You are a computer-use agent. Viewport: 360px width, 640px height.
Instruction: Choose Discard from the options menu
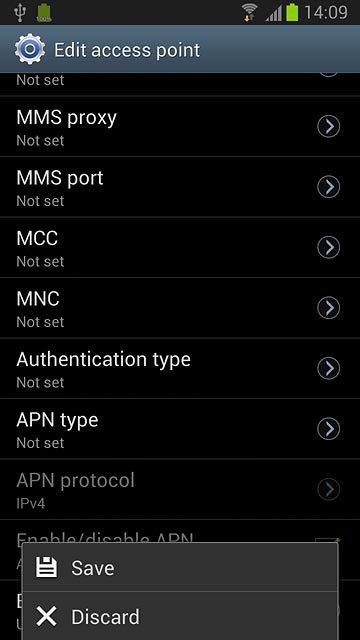coord(180,616)
